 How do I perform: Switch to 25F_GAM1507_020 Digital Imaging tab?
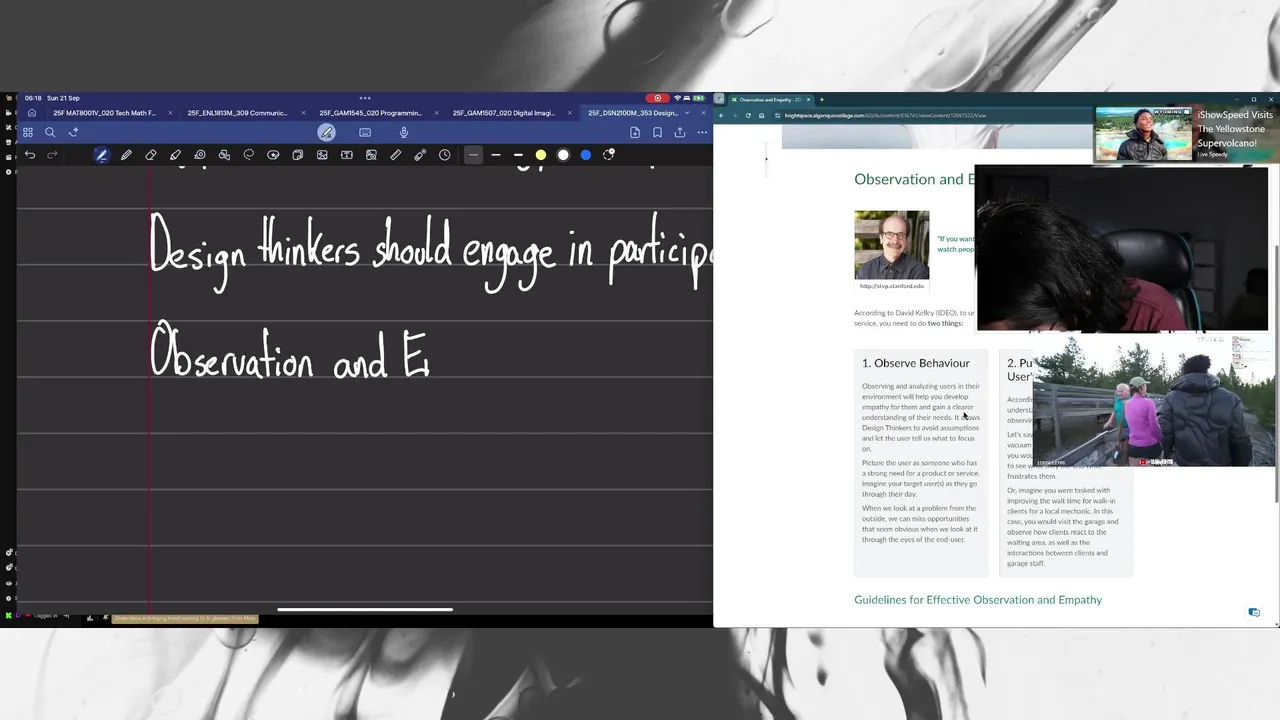(503, 113)
